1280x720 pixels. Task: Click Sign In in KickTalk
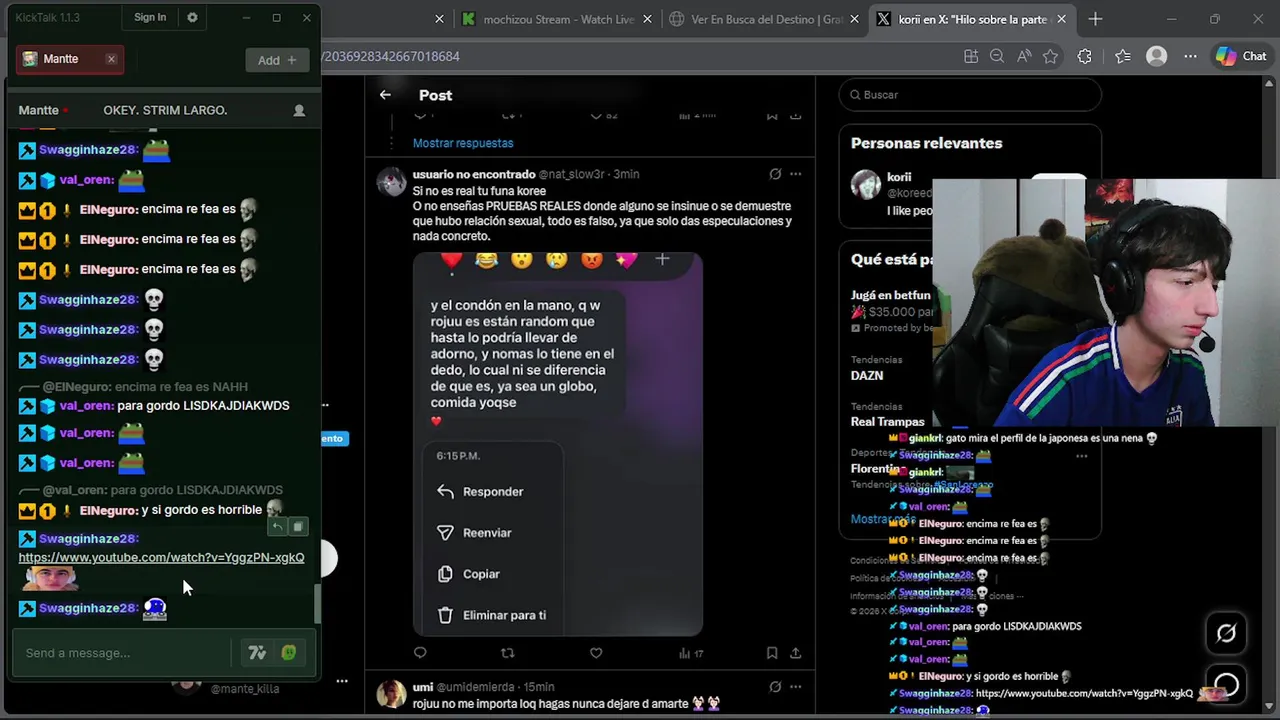click(x=150, y=17)
